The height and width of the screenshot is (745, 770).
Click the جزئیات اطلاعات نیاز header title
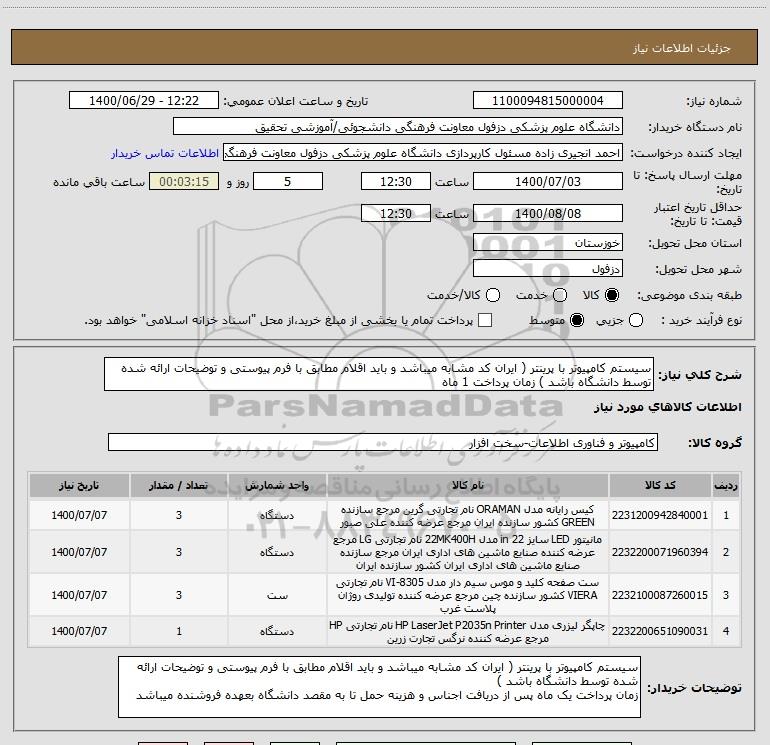(681, 48)
